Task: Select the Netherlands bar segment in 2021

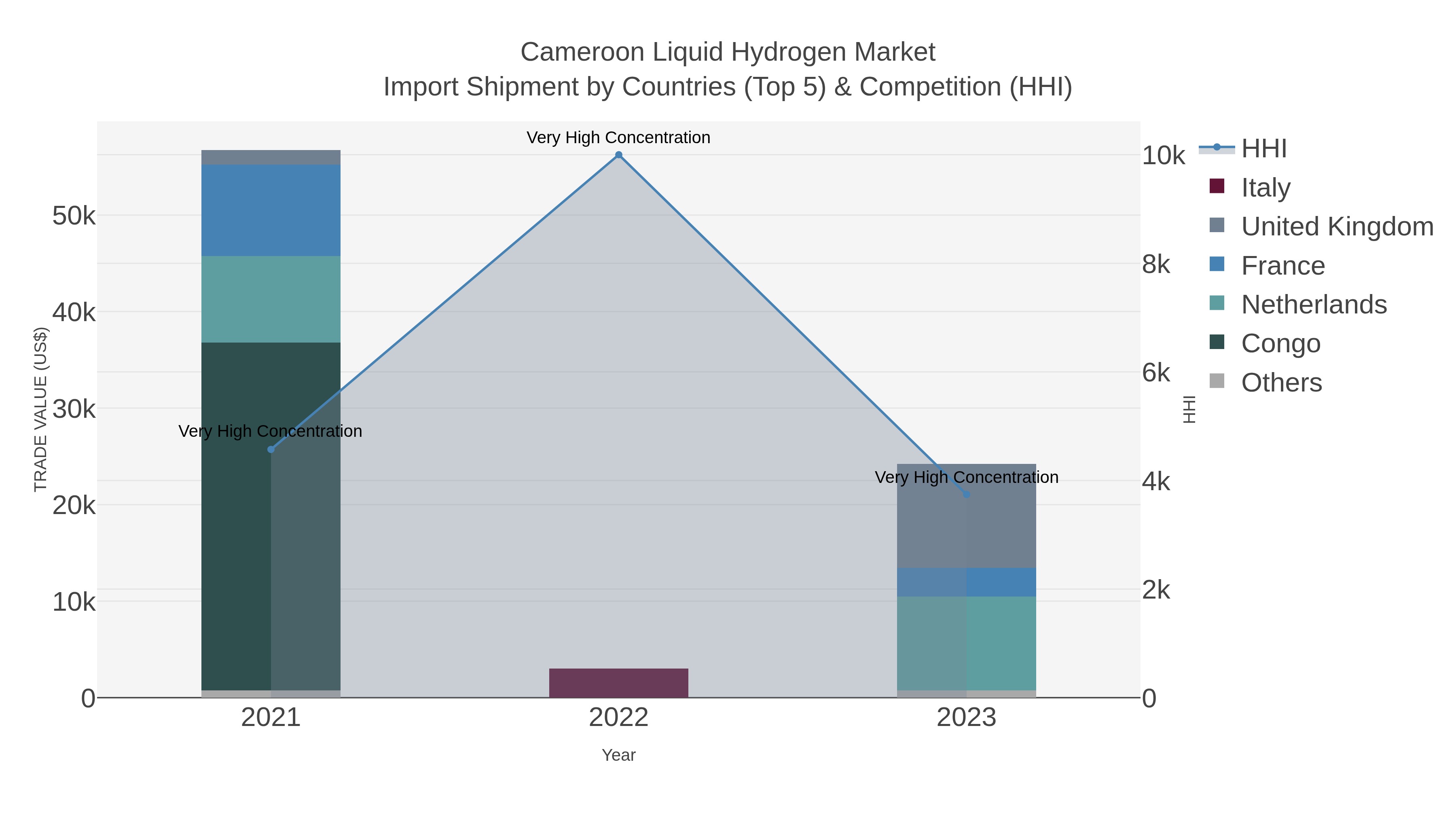Action: pos(271,299)
